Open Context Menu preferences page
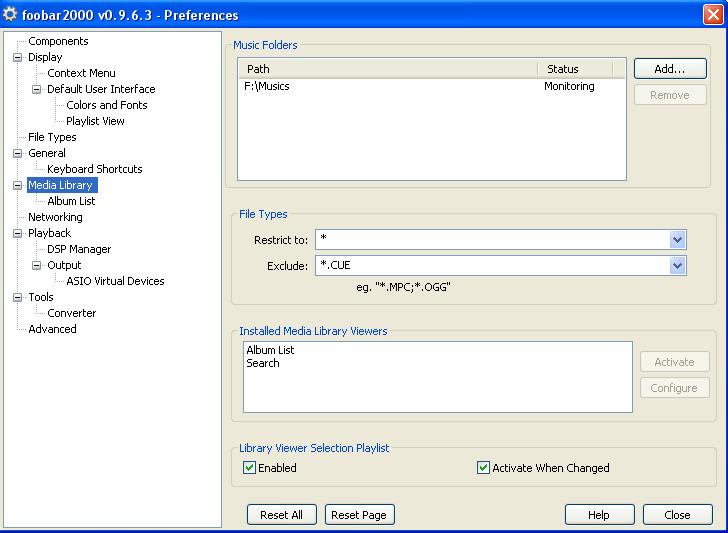Image resolution: width=728 pixels, height=533 pixels. pos(81,73)
